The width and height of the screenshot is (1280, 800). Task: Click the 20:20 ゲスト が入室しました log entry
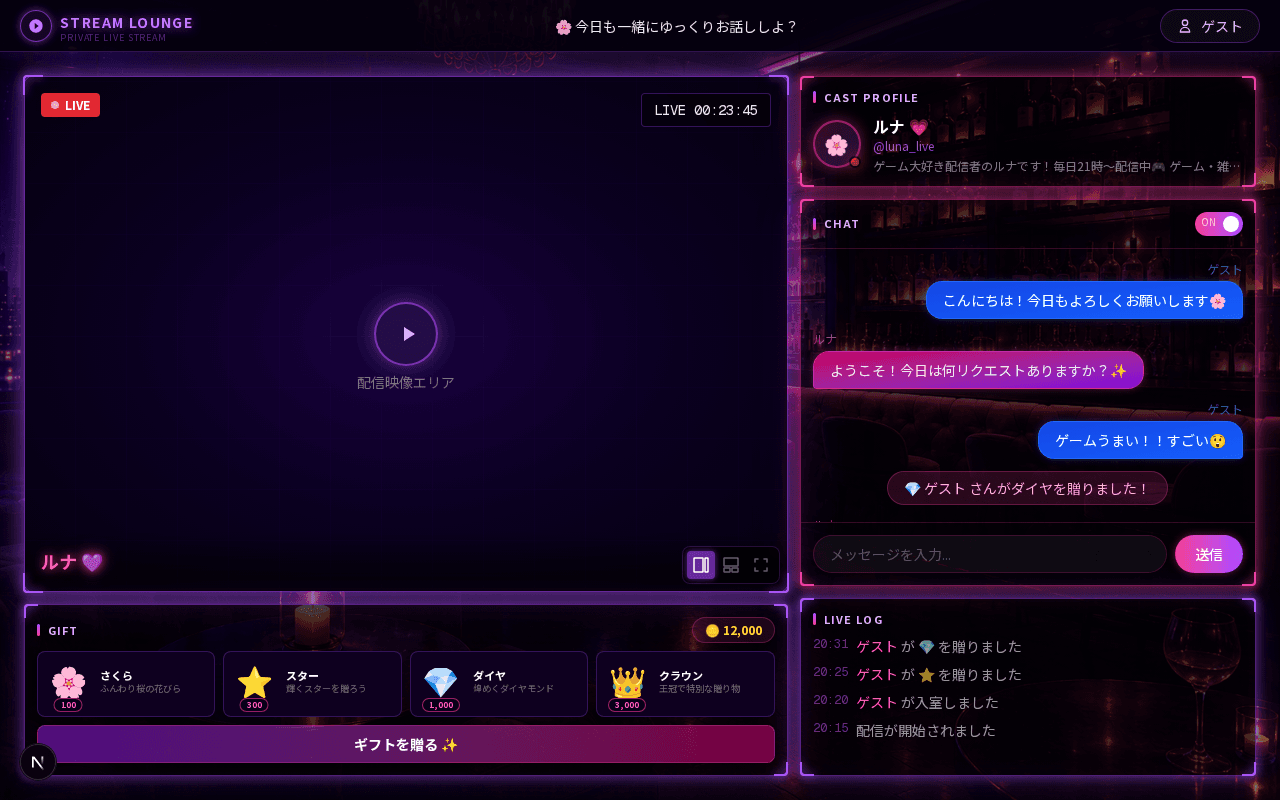click(x=1028, y=702)
